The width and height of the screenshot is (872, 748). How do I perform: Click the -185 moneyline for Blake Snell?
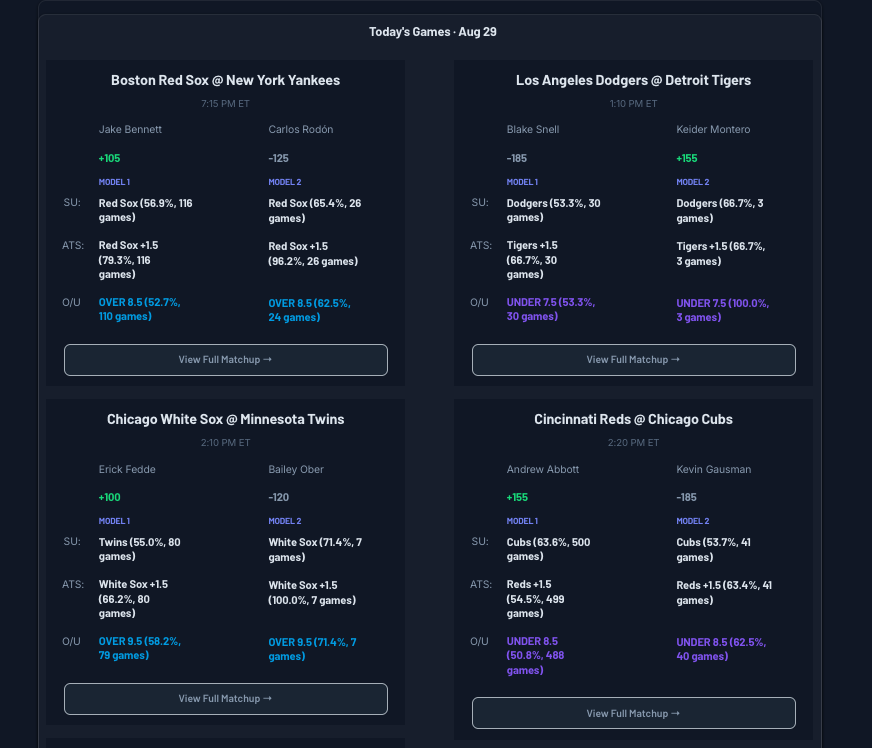517,158
